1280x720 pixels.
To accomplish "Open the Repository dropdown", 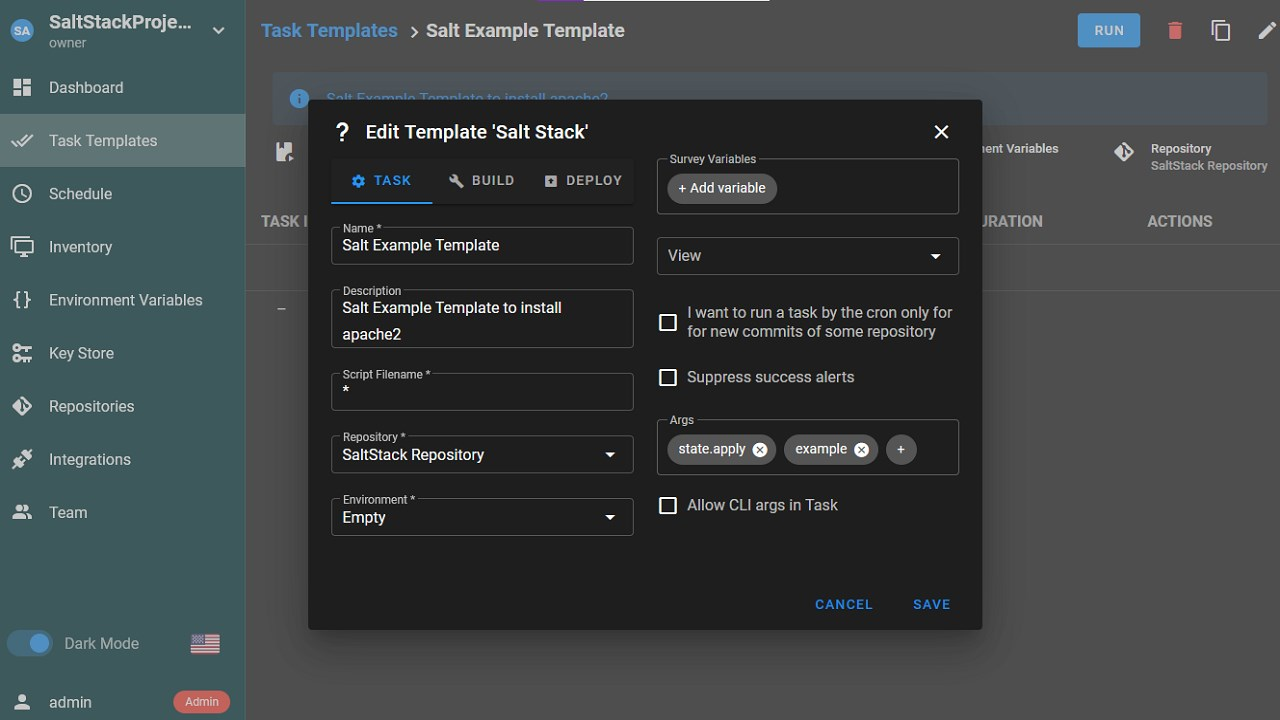I will pyautogui.click(x=482, y=455).
